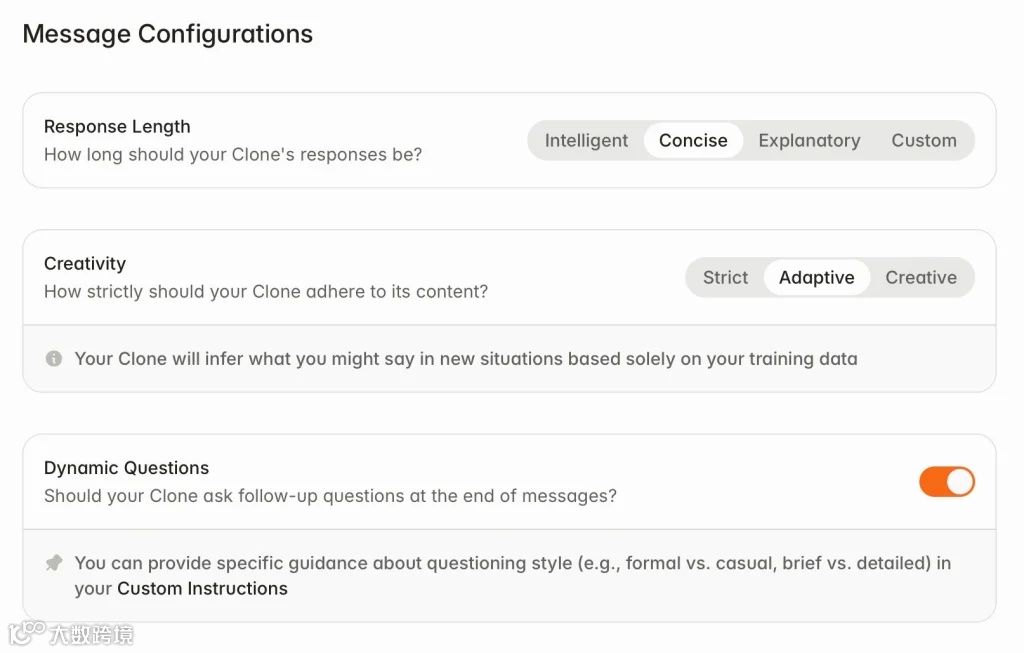The image size is (1024, 653).
Task: Switch creativity to Creative
Action: pyautogui.click(x=921, y=278)
